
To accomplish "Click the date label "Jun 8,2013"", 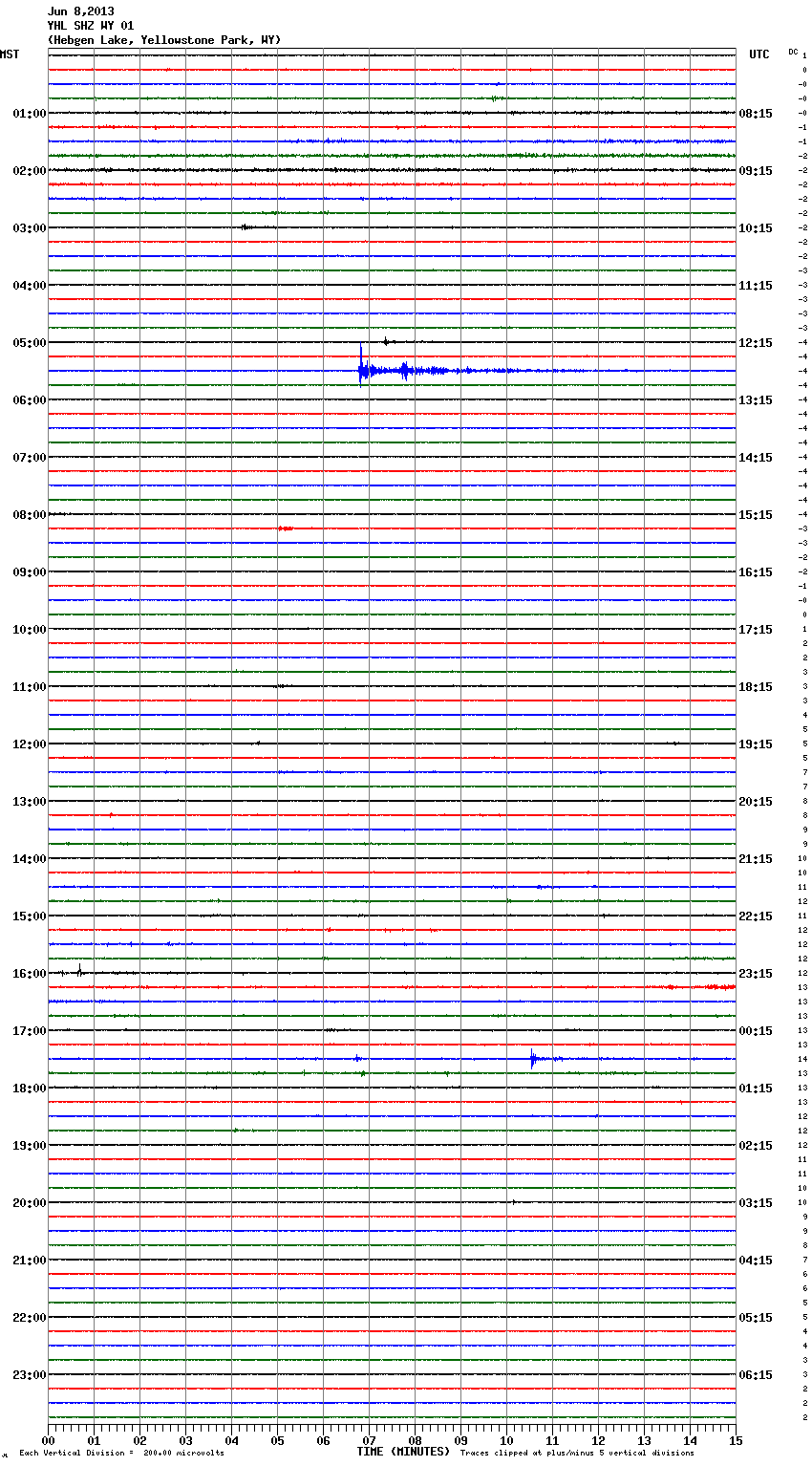I will pyautogui.click(x=81, y=11).
